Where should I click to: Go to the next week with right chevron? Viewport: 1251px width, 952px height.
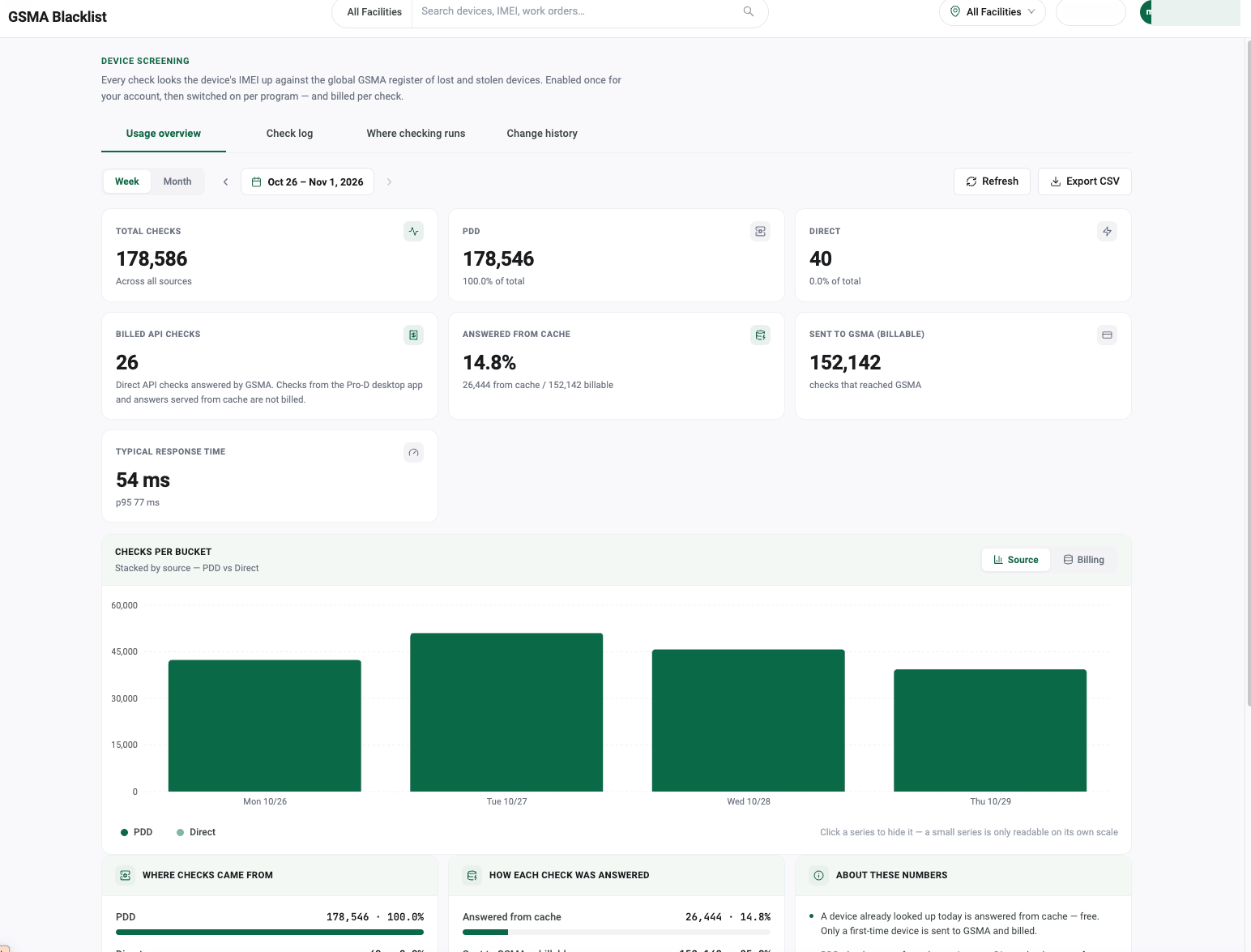389,182
